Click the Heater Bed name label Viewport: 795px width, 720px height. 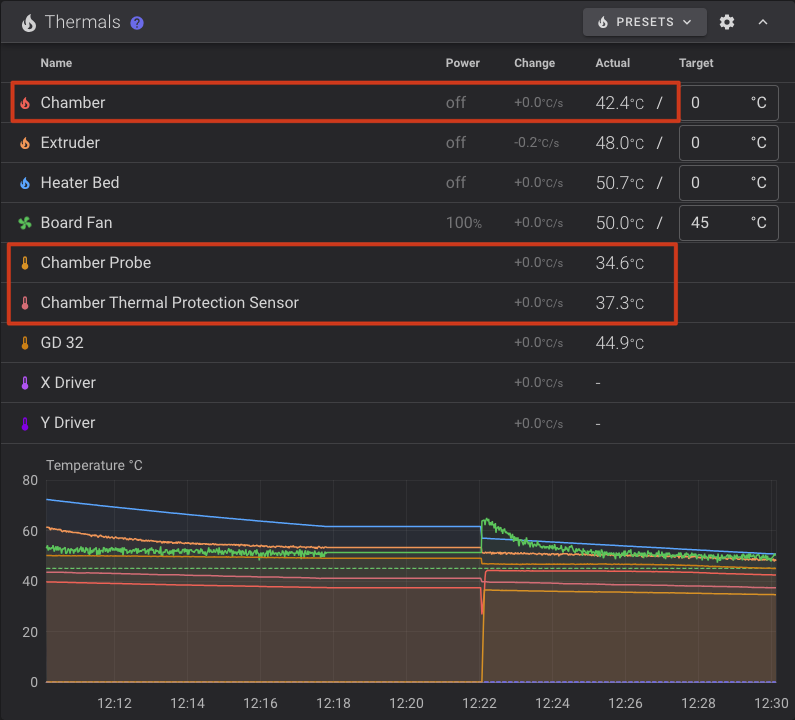click(x=80, y=183)
